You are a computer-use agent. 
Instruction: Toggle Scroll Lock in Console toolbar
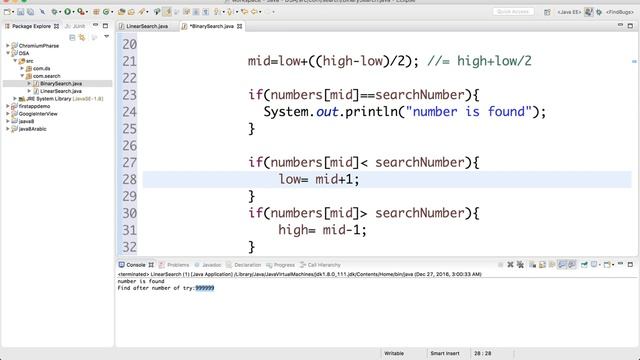pos(542,265)
